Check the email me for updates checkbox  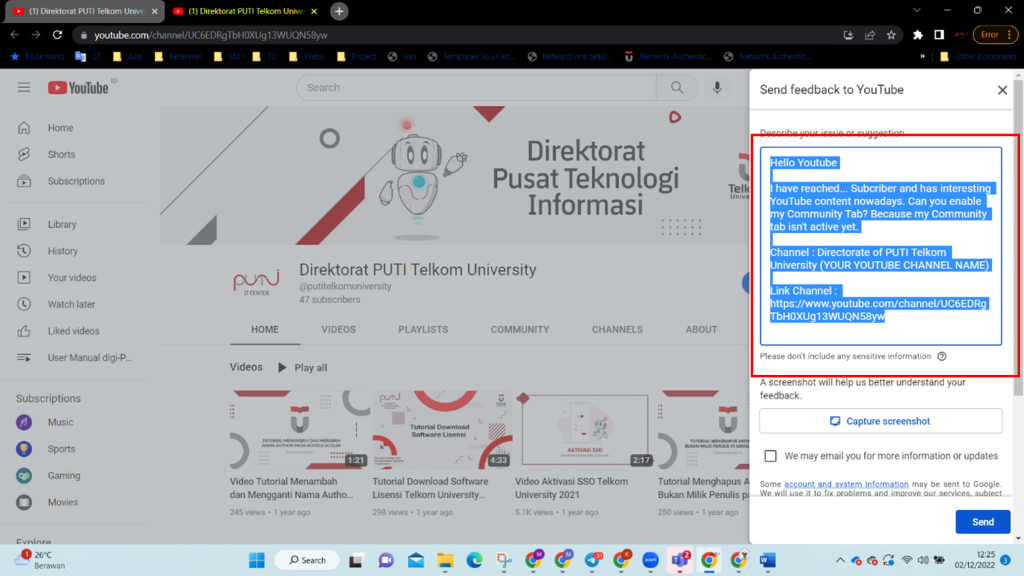pos(771,456)
